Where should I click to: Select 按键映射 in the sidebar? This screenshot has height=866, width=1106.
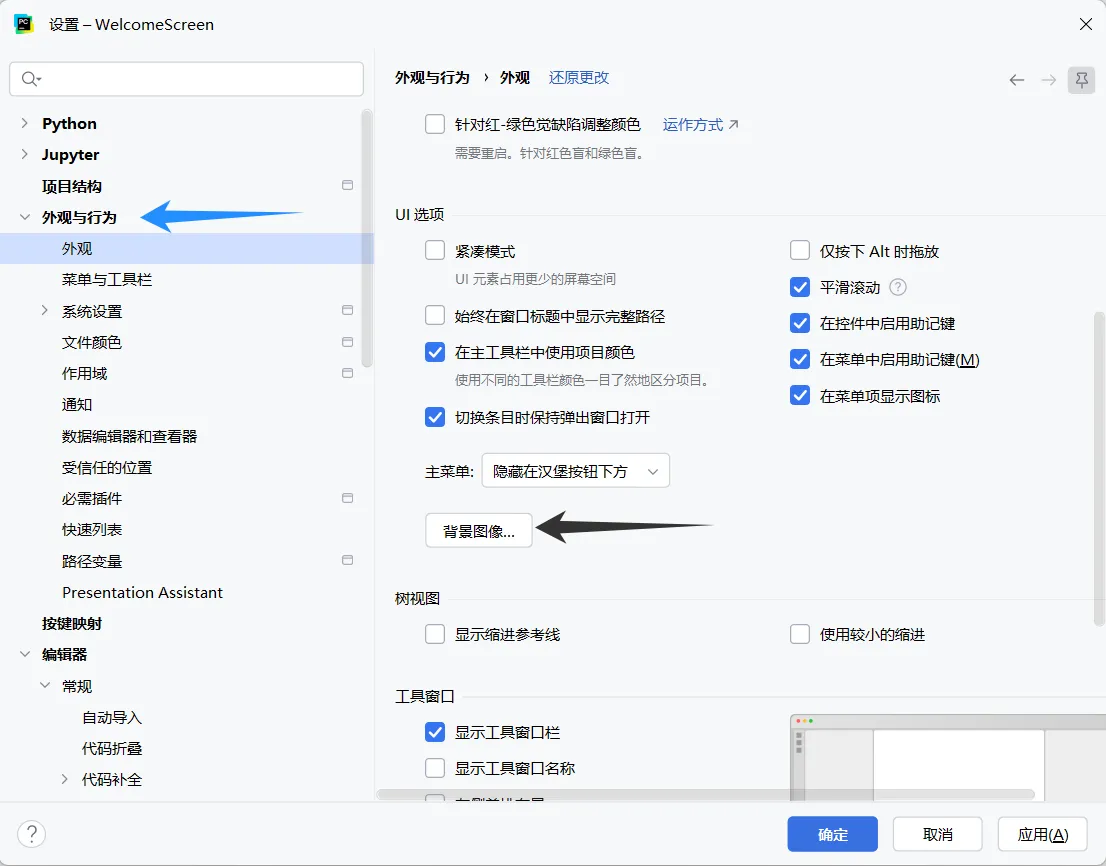click(72, 623)
